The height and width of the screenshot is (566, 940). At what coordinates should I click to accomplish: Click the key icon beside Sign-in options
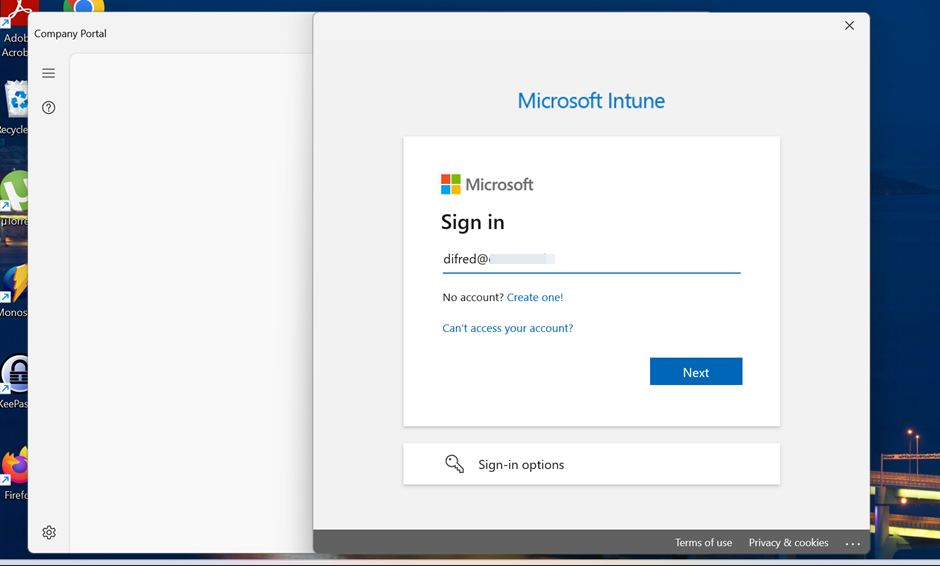(x=454, y=464)
